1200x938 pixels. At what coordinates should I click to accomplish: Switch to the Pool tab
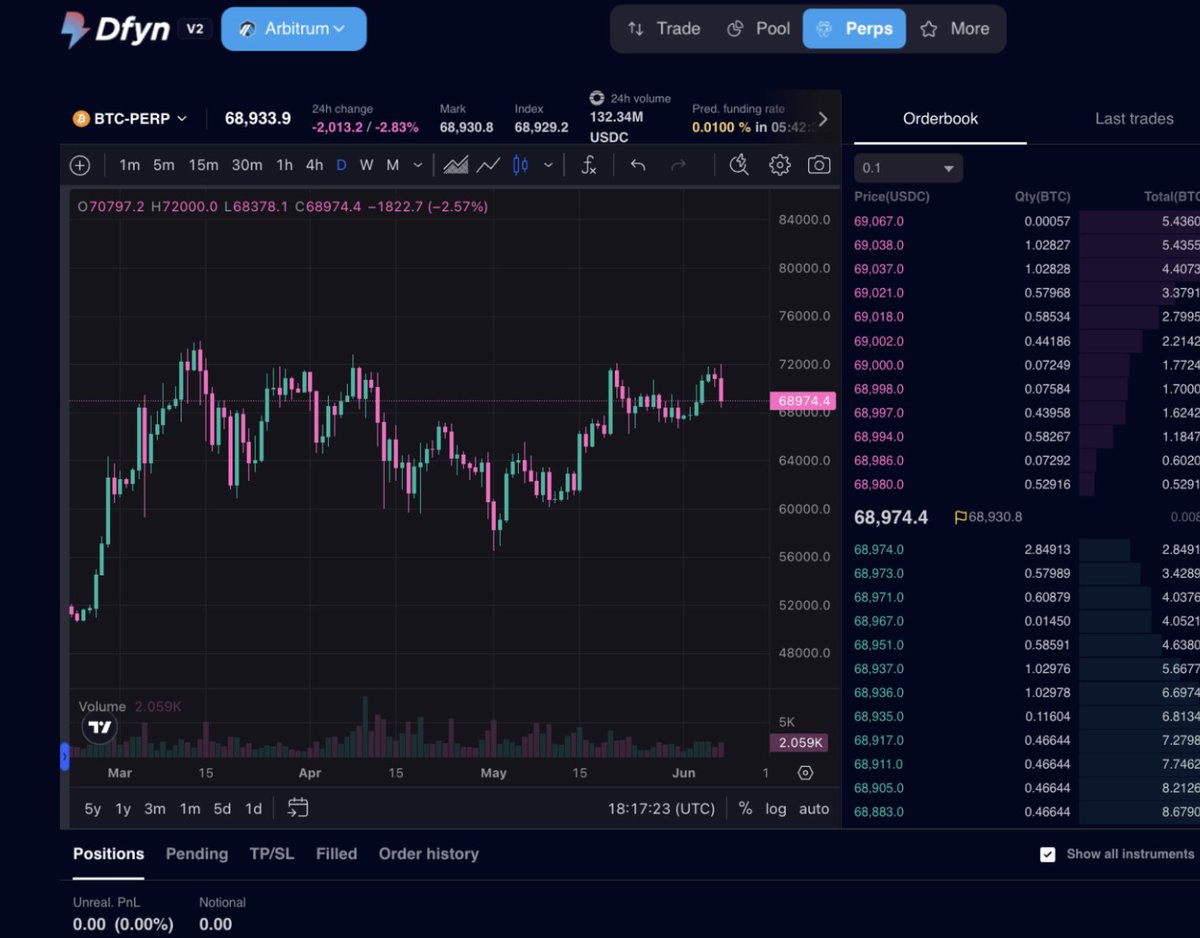pos(758,29)
